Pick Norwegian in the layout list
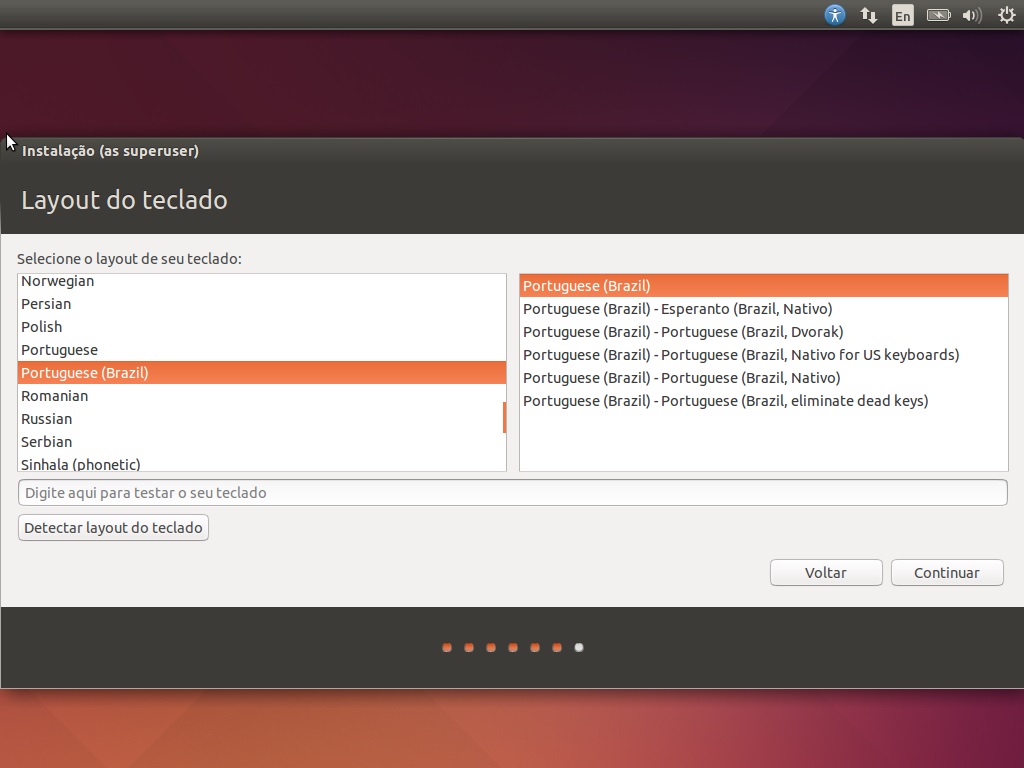1024x768 pixels. pos(58,282)
